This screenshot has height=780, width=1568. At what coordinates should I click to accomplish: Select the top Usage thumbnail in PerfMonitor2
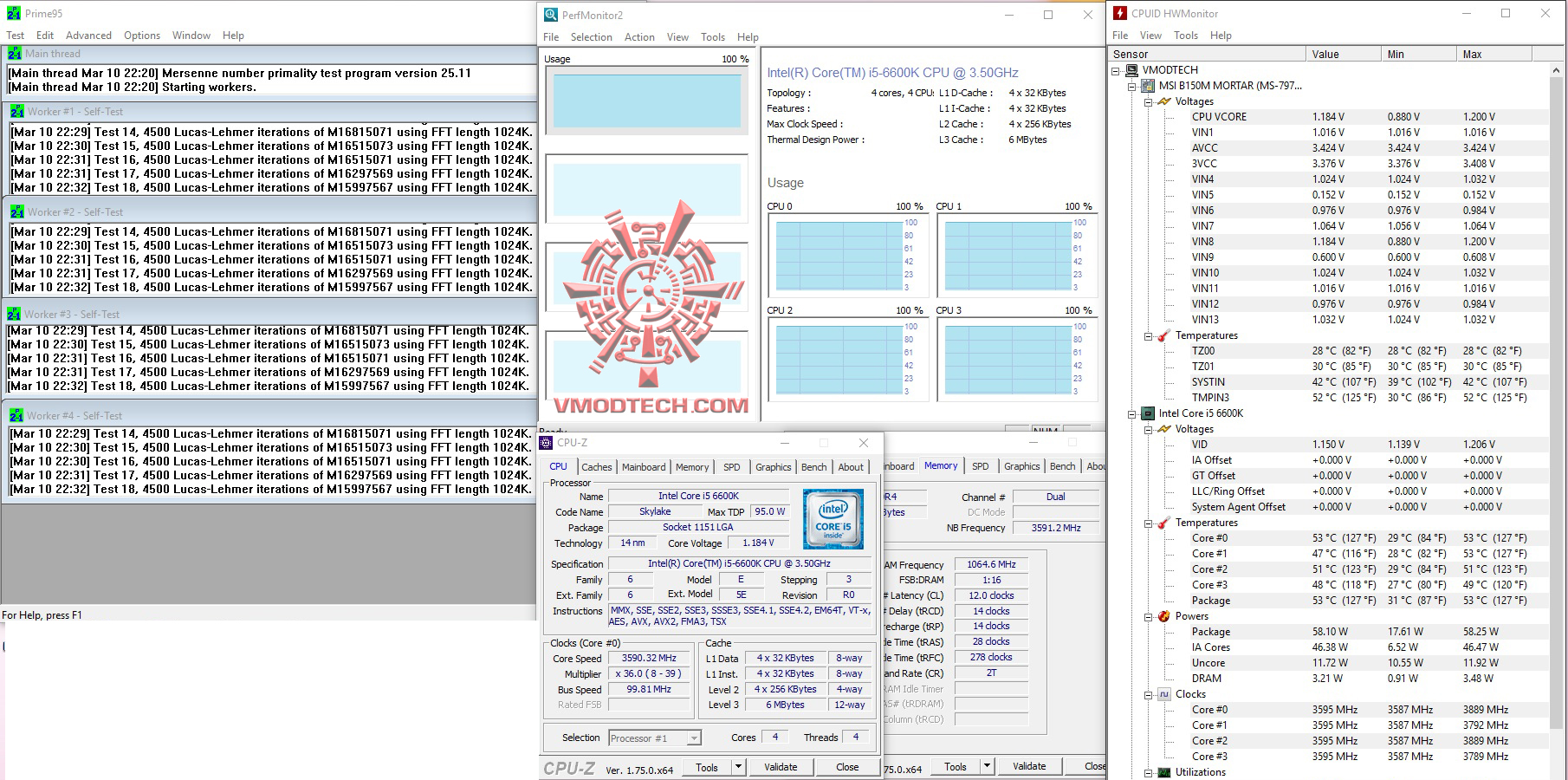point(646,101)
